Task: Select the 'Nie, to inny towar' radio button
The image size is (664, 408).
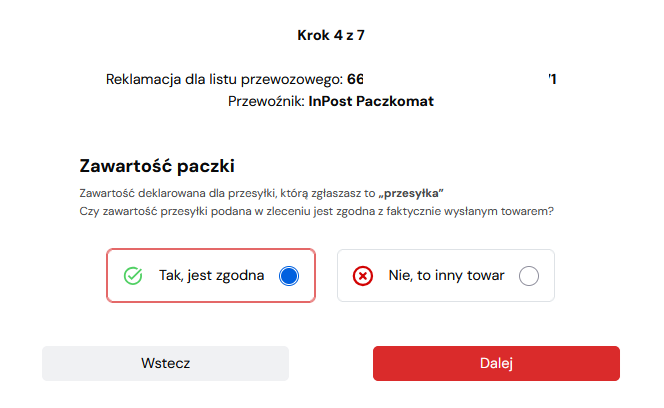Action: pyautogui.click(x=529, y=276)
